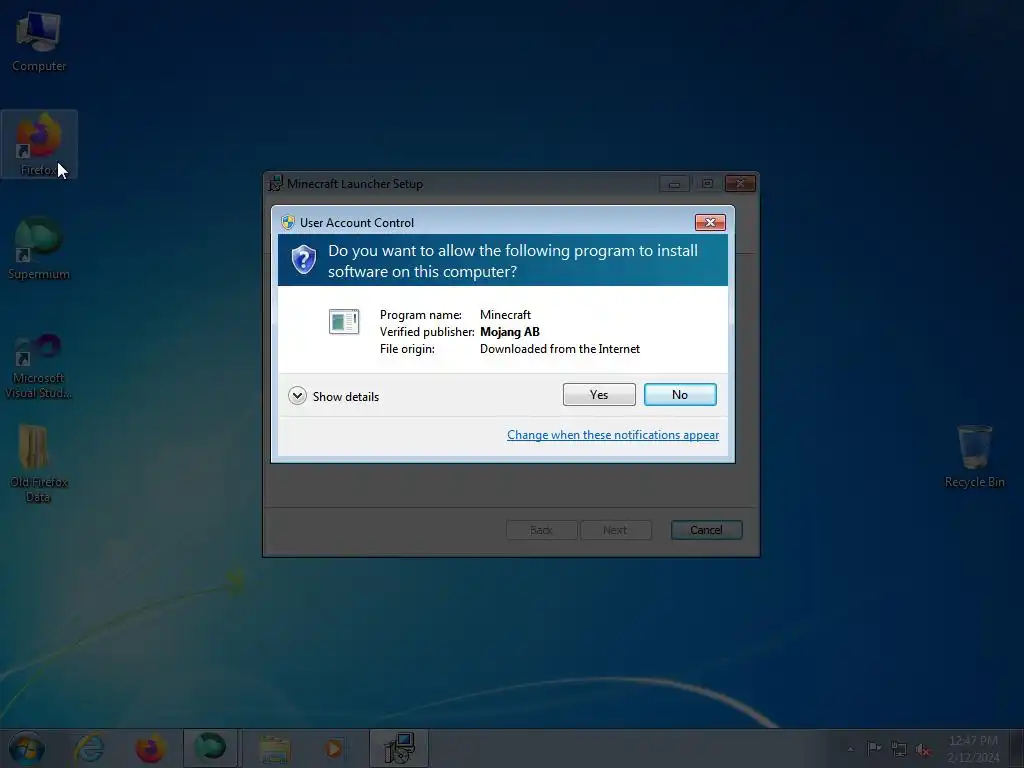The image size is (1024, 768).
Task: Select the Recycle Bin icon
Action: pyautogui.click(x=974, y=456)
